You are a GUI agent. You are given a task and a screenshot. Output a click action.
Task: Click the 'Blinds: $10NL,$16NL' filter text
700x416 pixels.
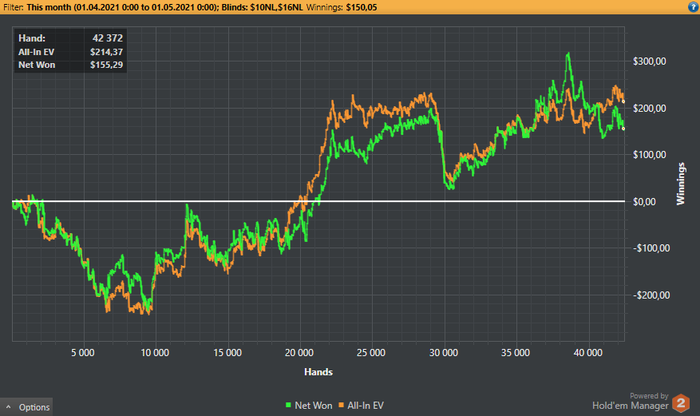tap(262, 7)
